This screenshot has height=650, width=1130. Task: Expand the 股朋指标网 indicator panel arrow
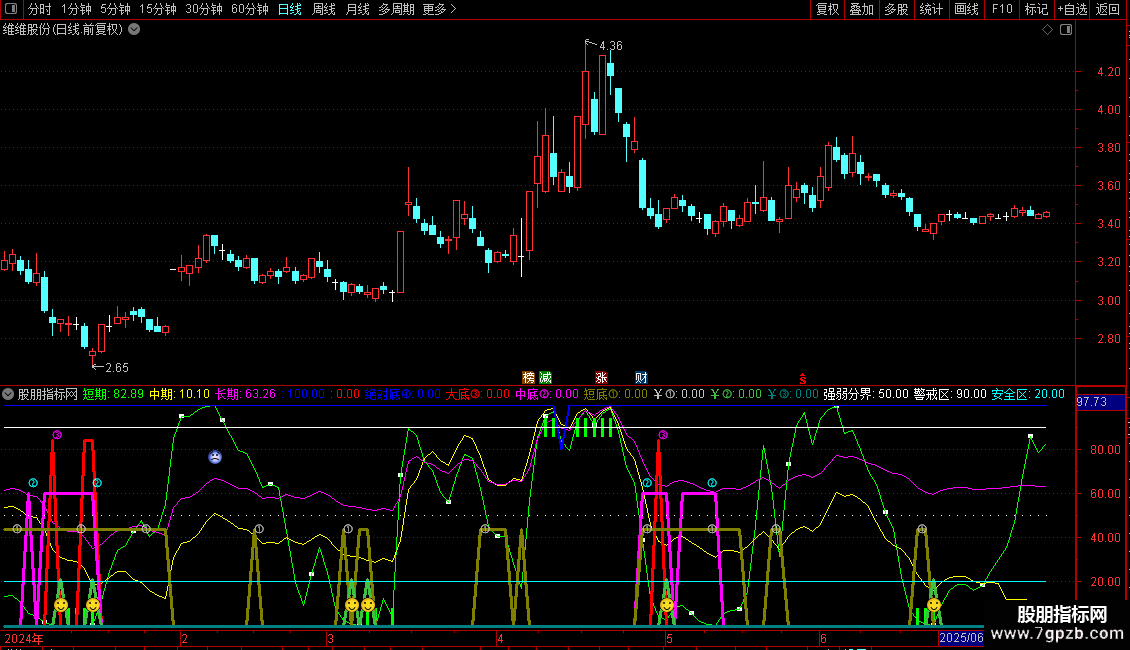point(9,394)
